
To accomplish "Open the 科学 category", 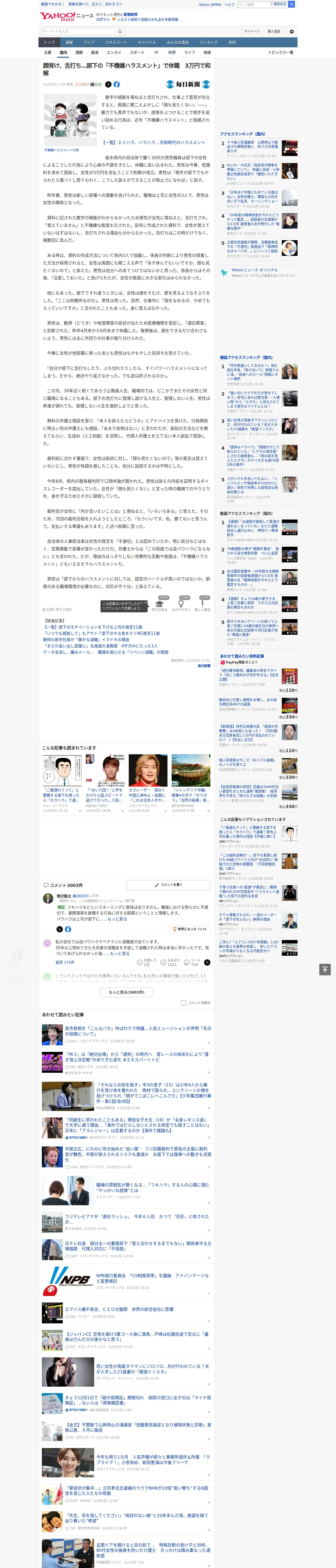I will click(172, 52).
